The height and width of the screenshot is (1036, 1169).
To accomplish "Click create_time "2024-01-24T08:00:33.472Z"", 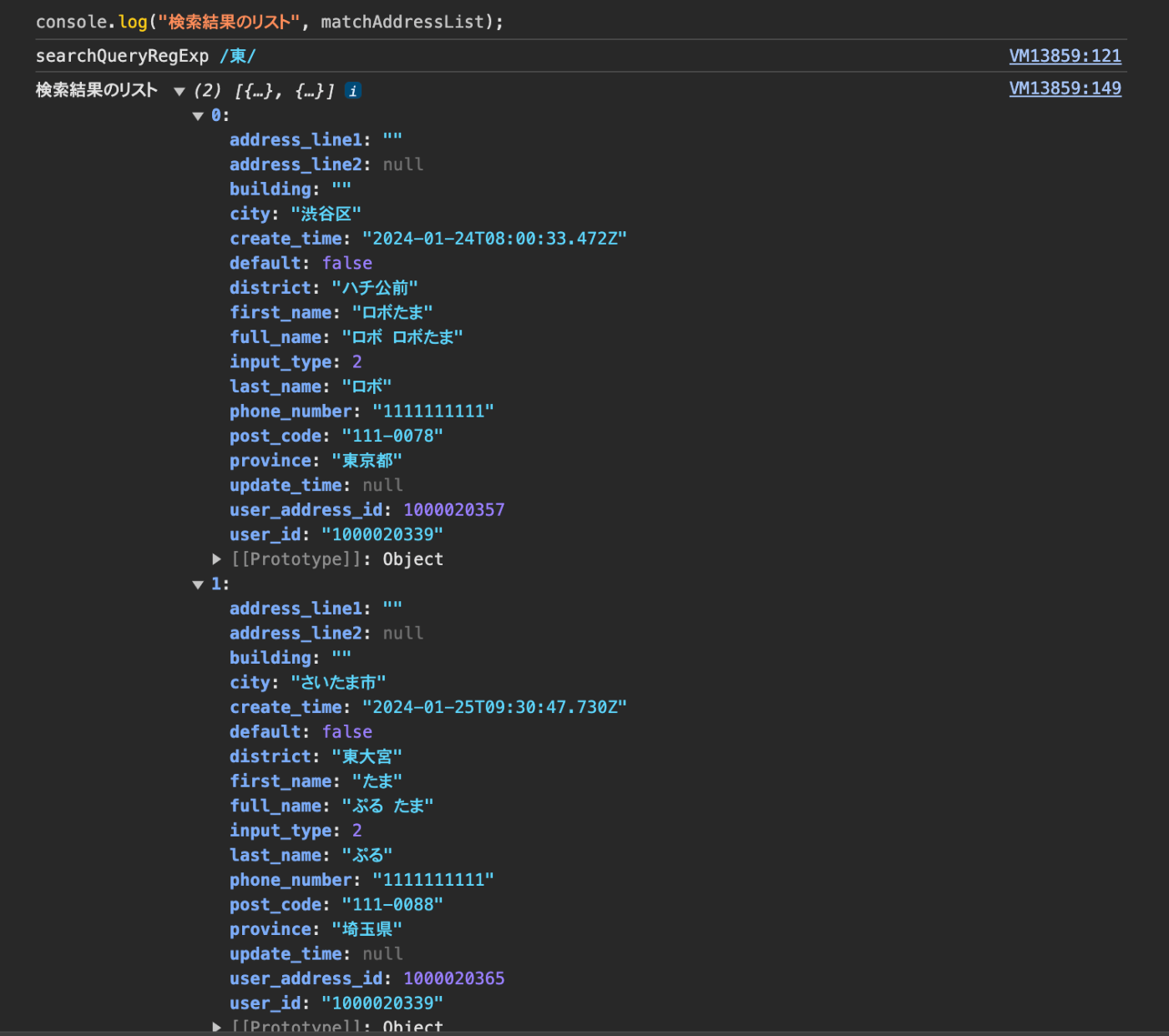I will pyautogui.click(x=494, y=239).
